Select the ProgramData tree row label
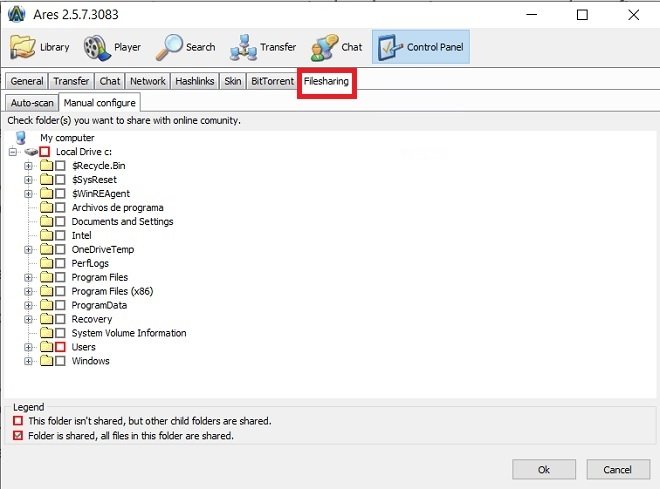660x489 pixels. (99, 305)
